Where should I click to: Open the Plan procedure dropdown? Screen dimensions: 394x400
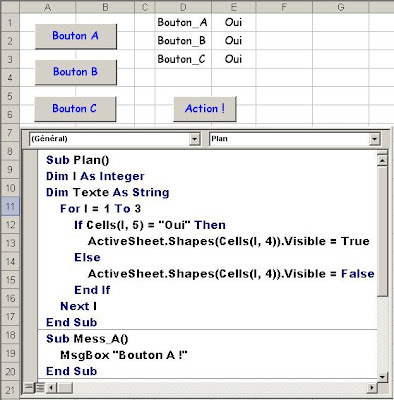coord(375,139)
